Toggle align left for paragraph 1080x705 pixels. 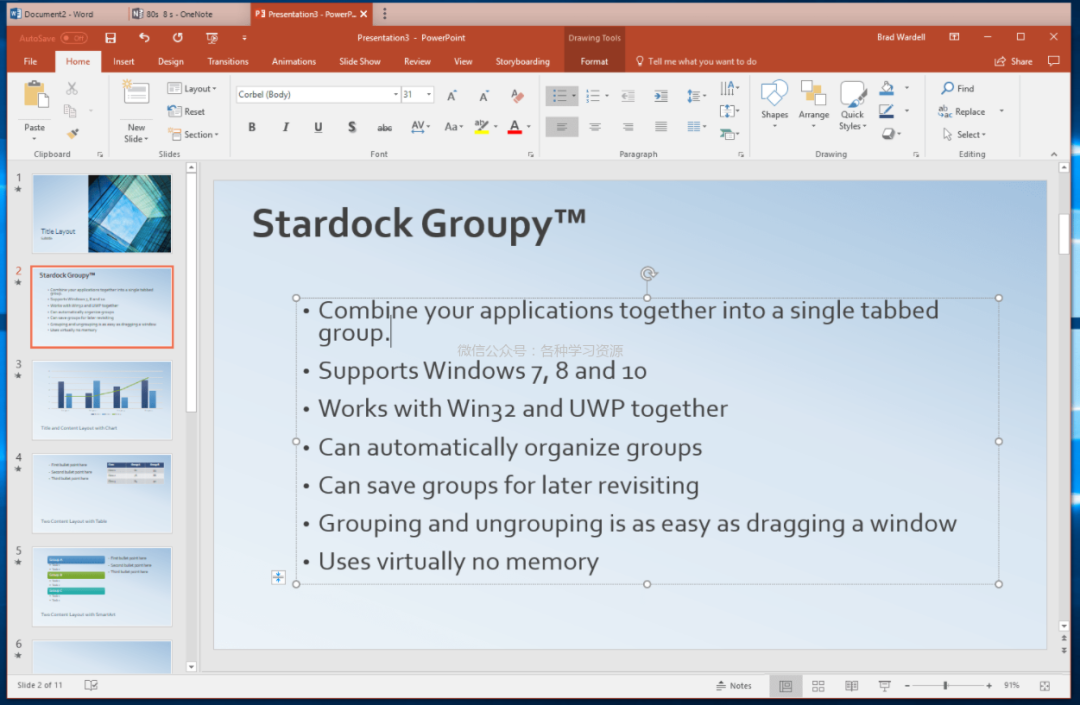pos(562,127)
